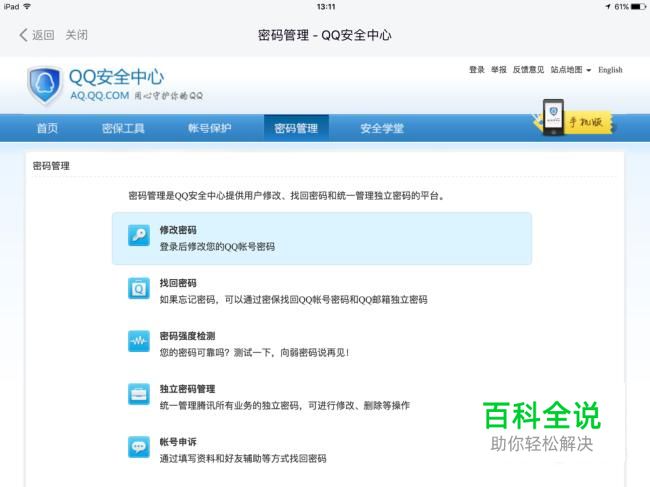Open the 密码强度检测 heading link
Image resolution: width=650 pixels, height=487 pixels.
(187, 336)
